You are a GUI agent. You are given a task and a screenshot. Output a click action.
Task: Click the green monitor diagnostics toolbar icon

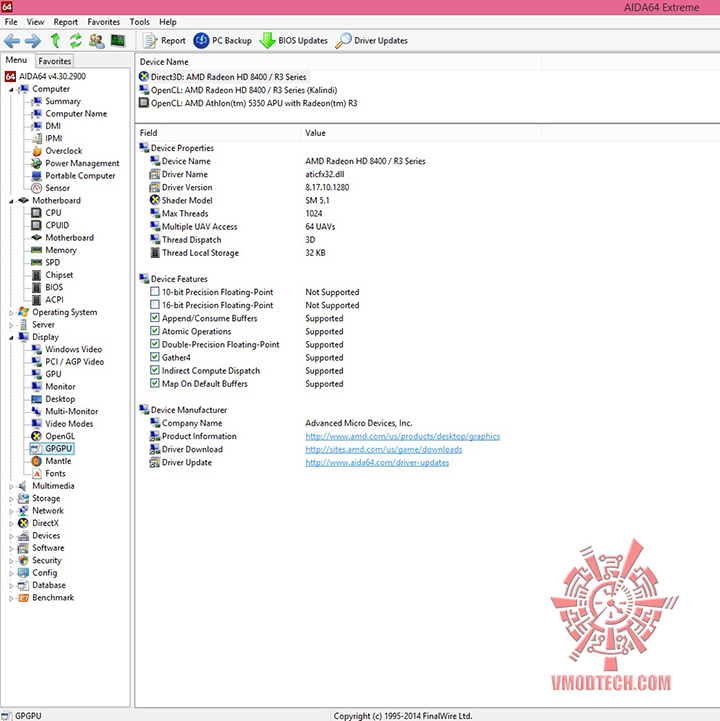(118, 40)
